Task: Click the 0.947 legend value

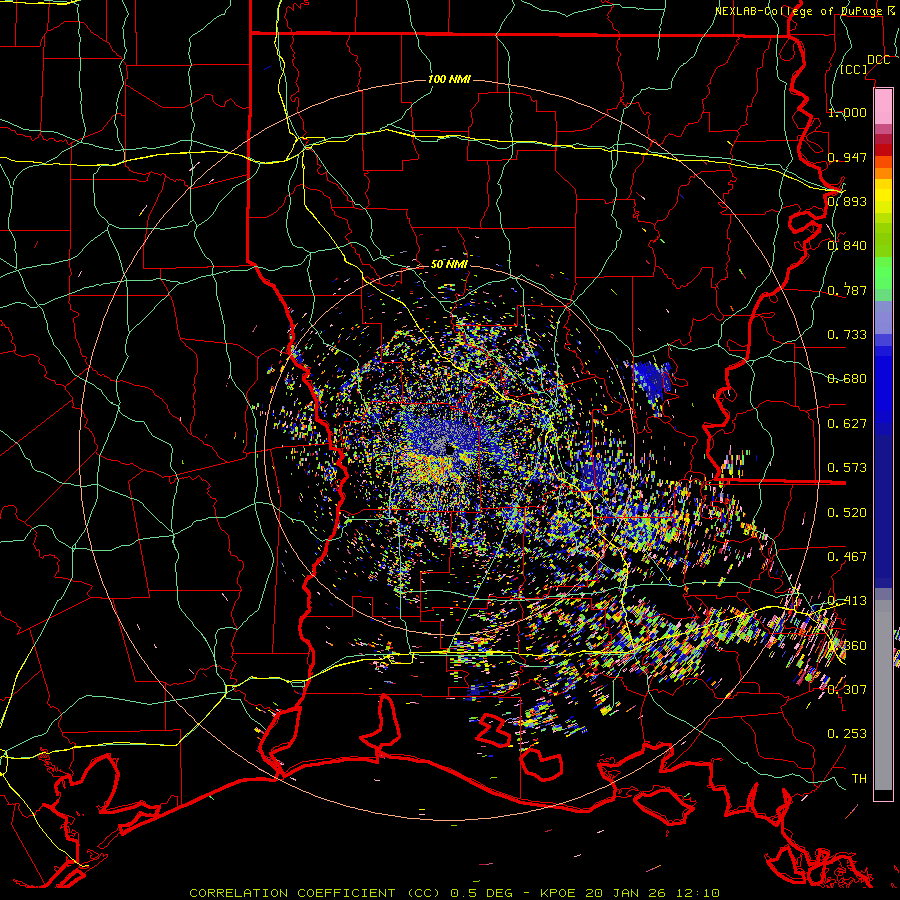Action: (x=847, y=157)
